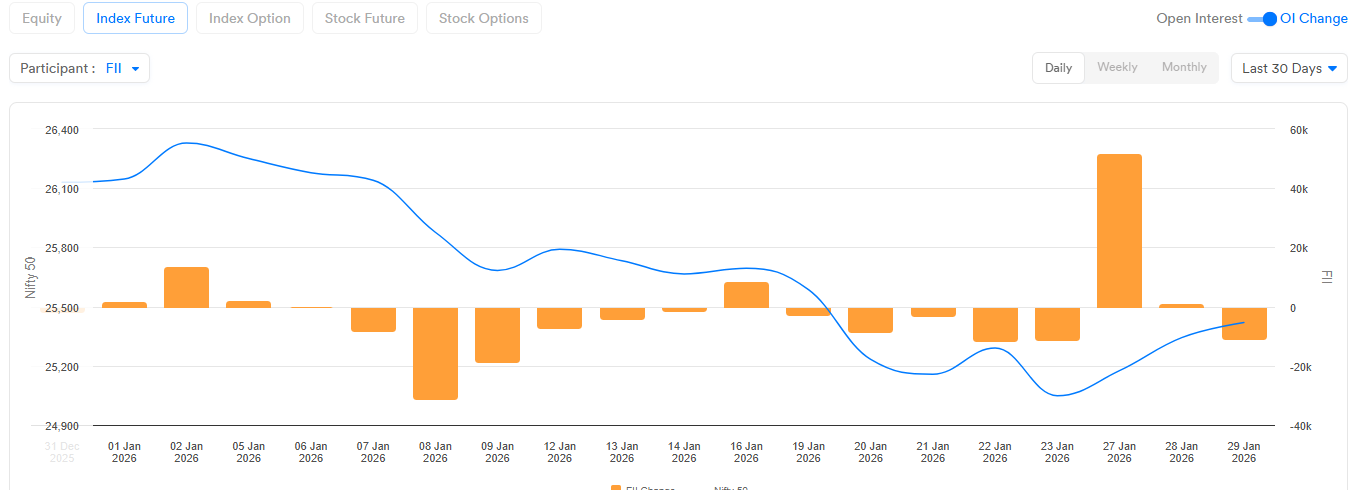Select the Index Future tab
1368x490 pixels.
[x=135, y=18]
